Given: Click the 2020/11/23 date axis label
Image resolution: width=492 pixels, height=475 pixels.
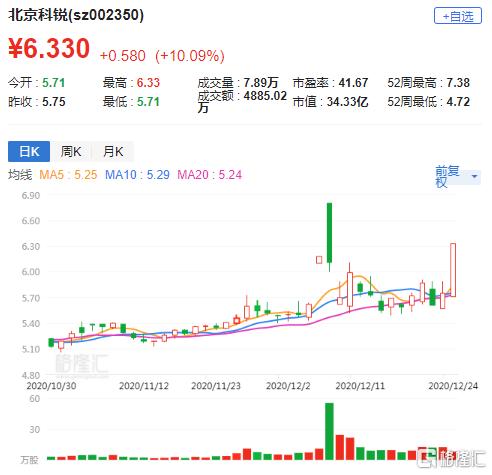Looking at the screenshot, I should coord(216,386).
